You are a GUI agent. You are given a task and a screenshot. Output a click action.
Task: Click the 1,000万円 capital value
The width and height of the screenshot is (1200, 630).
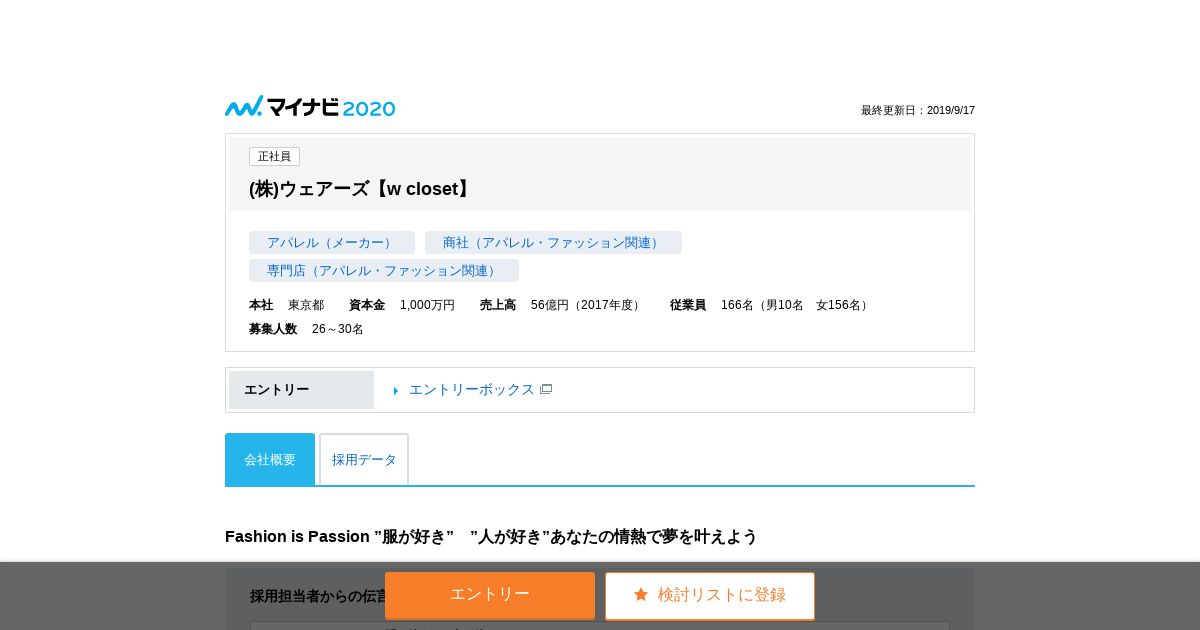[x=427, y=305]
